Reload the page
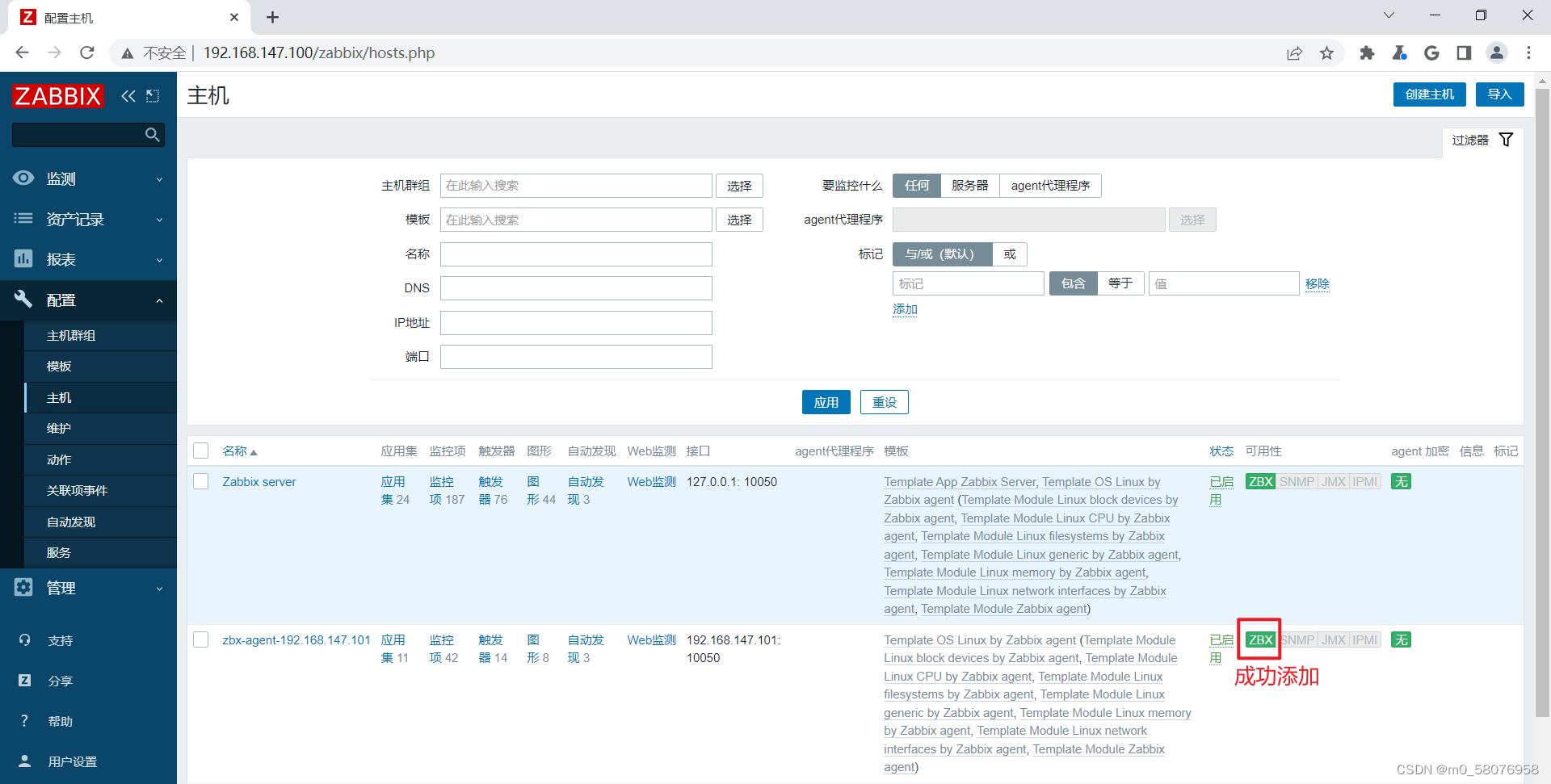Viewport: 1551px width, 784px height. tap(87, 52)
